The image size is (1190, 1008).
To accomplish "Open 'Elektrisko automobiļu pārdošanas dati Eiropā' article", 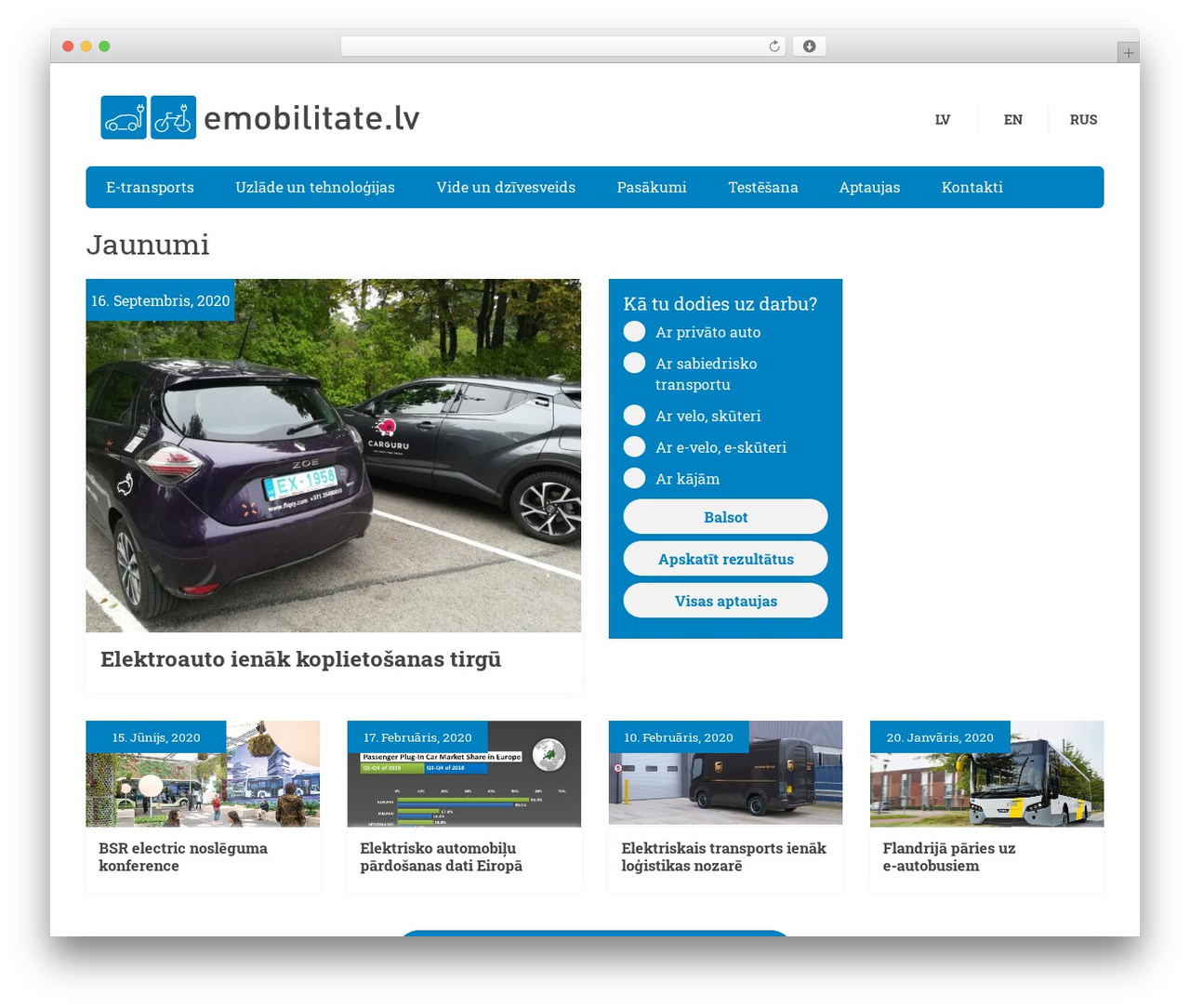I will tap(442, 856).
